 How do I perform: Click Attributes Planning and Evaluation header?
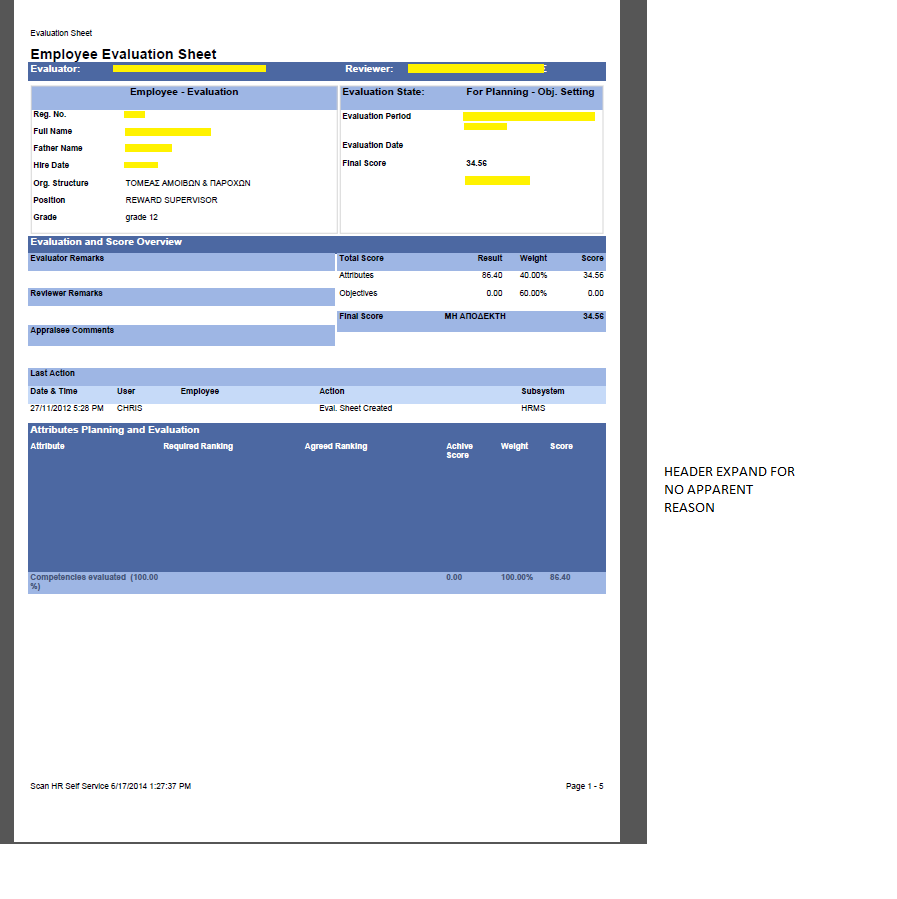click(115, 430)
